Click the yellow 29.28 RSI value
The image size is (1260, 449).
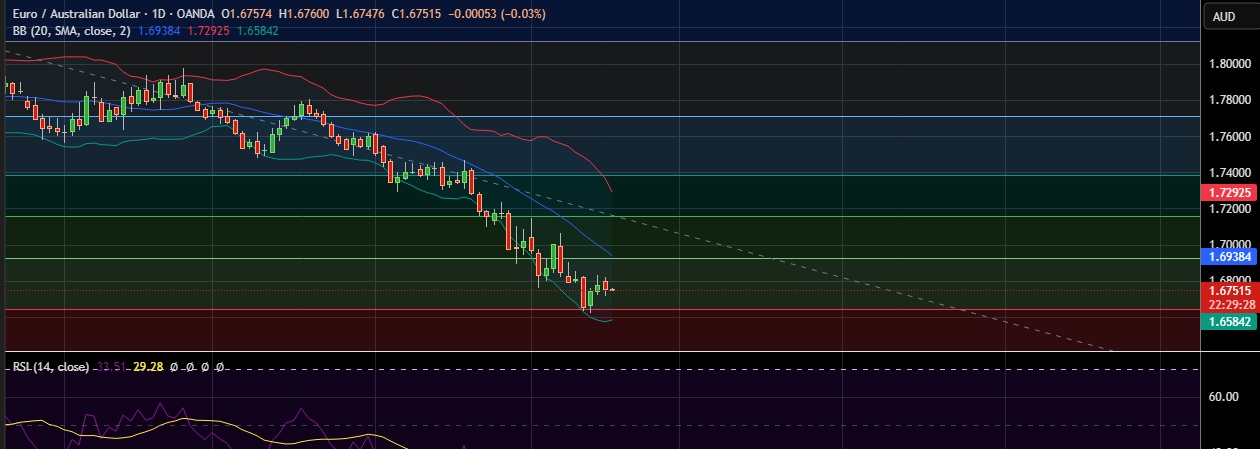pyautogui.click(x=147, y=367)
